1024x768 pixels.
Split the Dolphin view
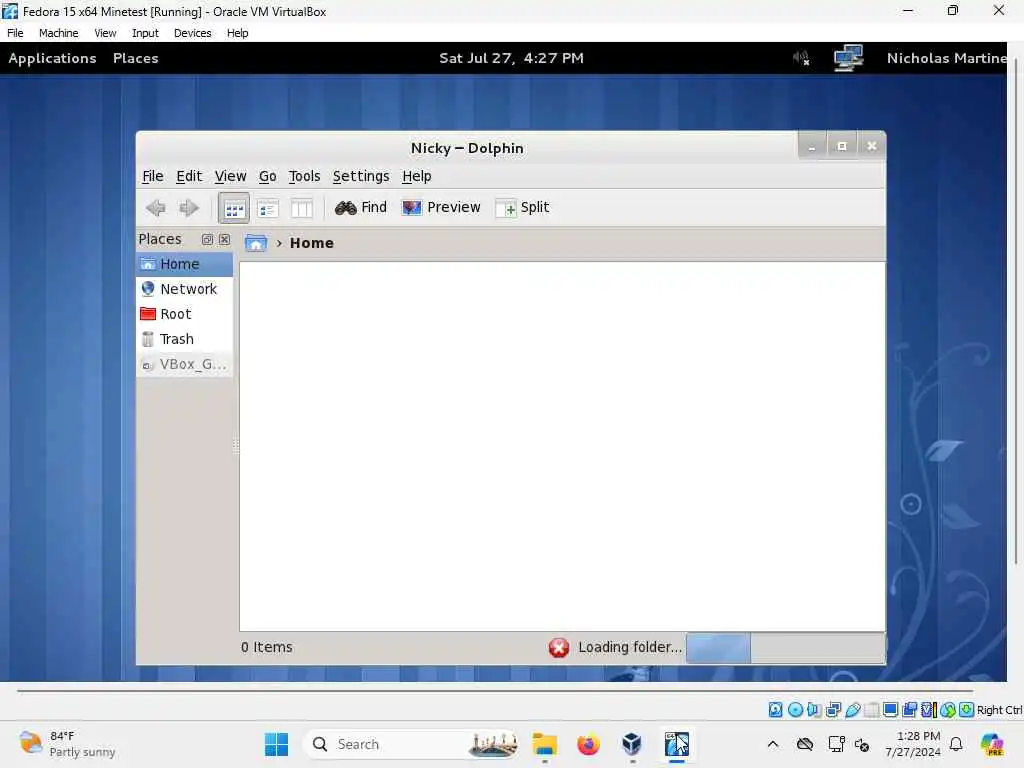522,208
